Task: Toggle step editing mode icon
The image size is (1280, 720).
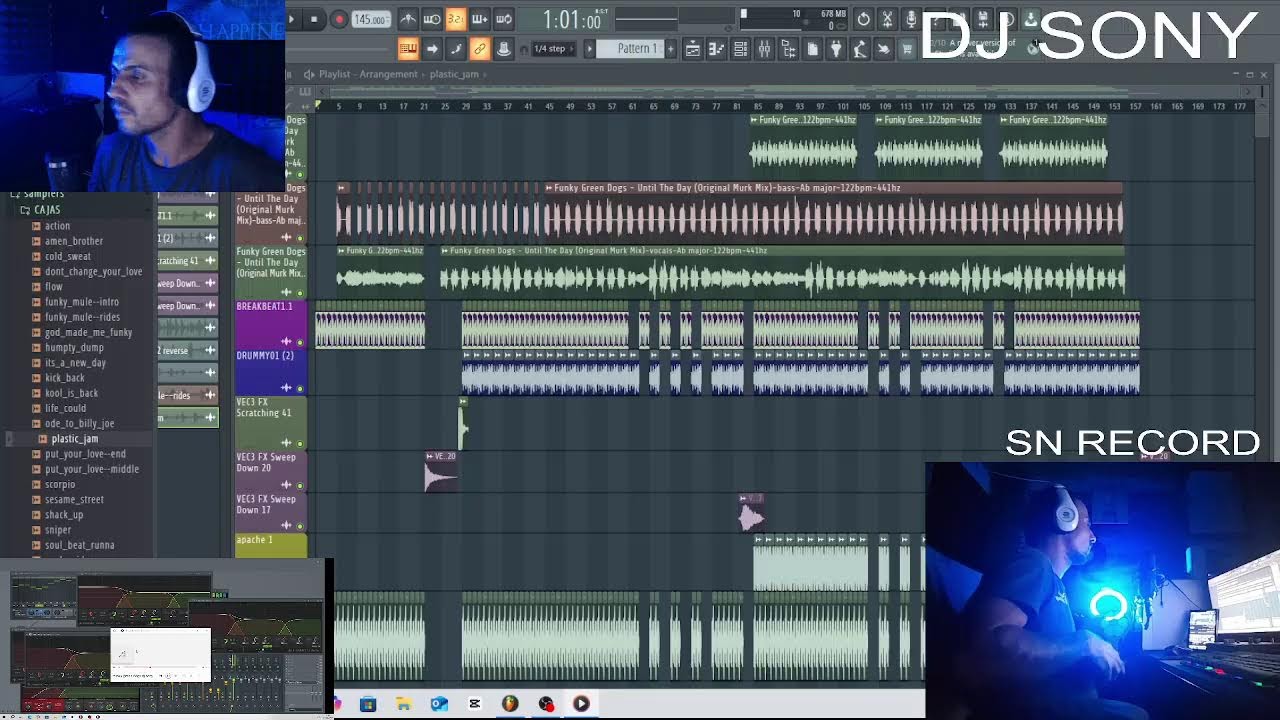Action: [456, 48]
